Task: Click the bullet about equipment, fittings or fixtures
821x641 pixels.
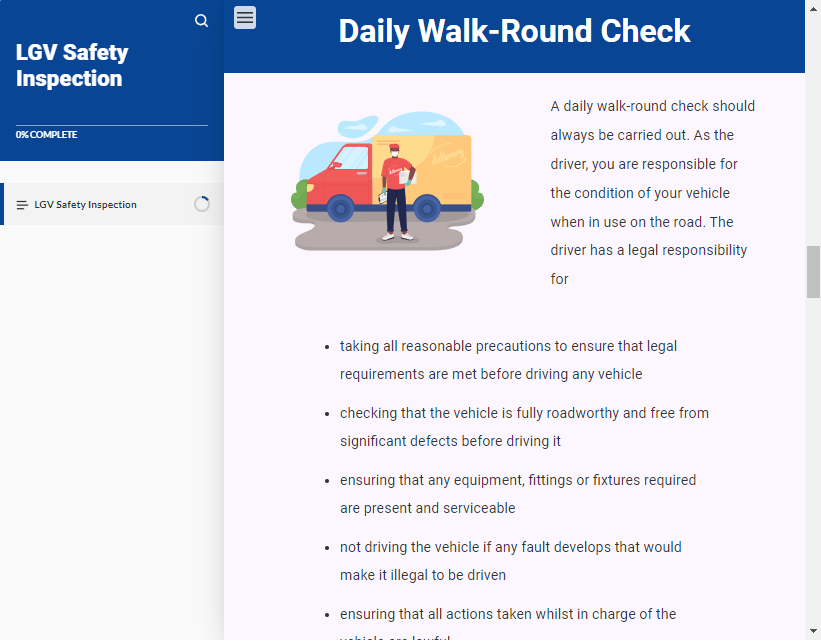Action: 517,494
